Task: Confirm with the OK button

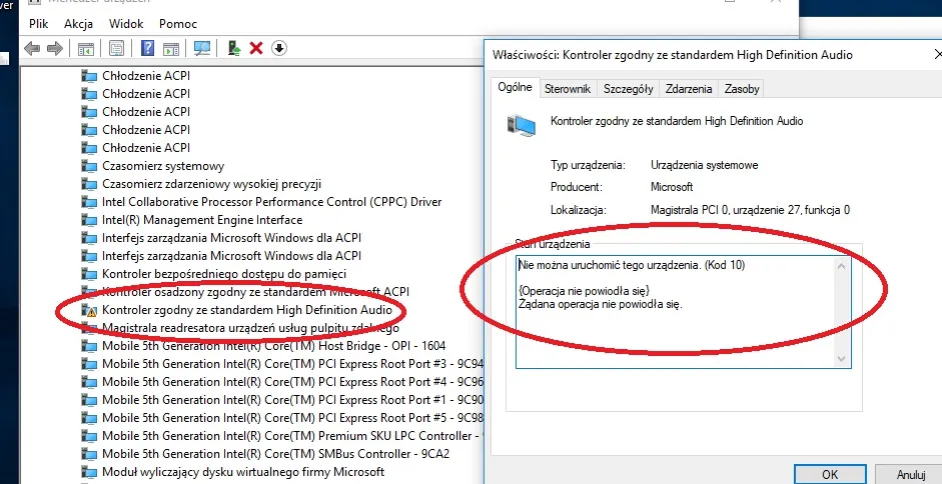Action: [x=830, y=474]
